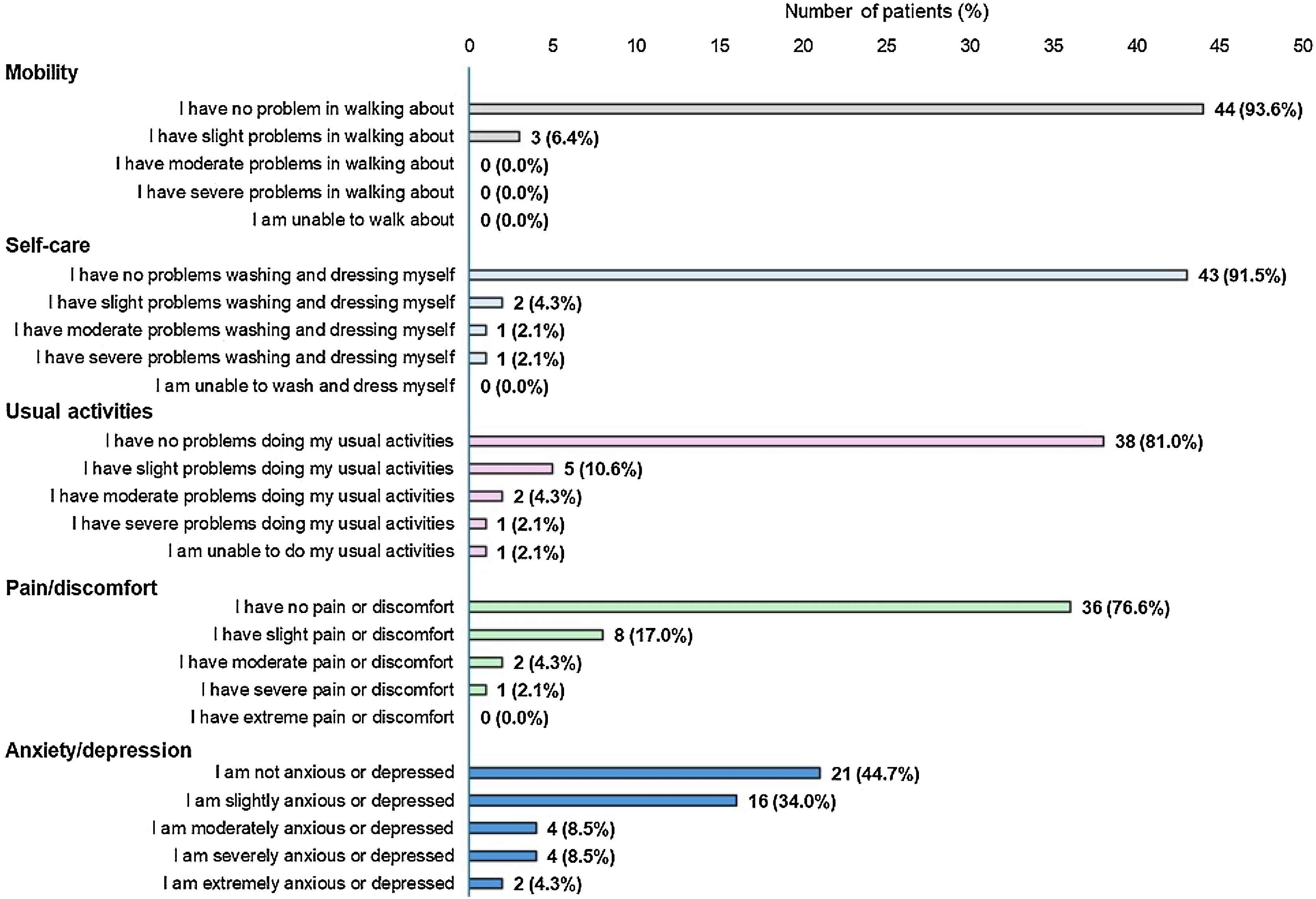This screenshot has height=899, width=1316.
Task: Click the blue bar labeled 21 (44.7%)
Action: tap(644, 773)
